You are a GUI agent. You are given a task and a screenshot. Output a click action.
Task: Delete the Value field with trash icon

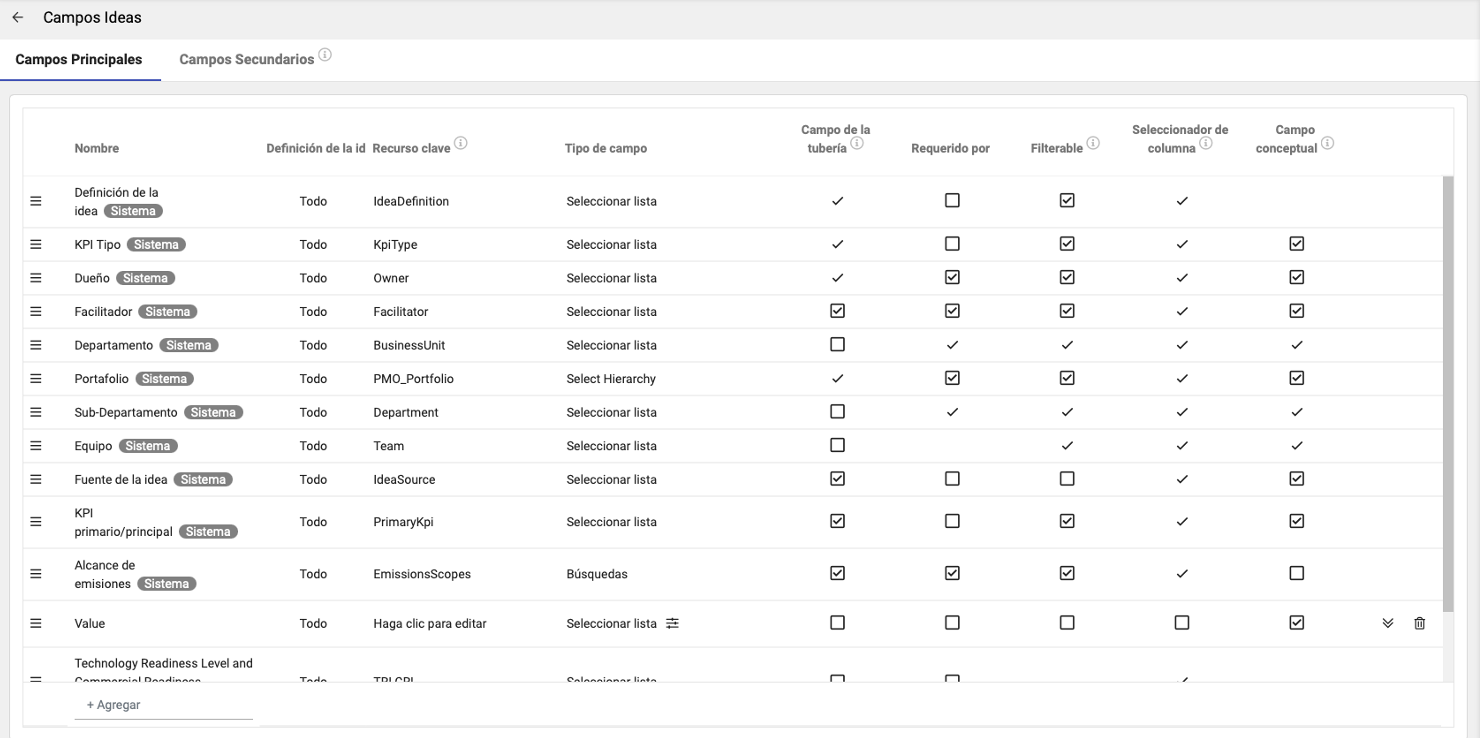click(1420, 623)
